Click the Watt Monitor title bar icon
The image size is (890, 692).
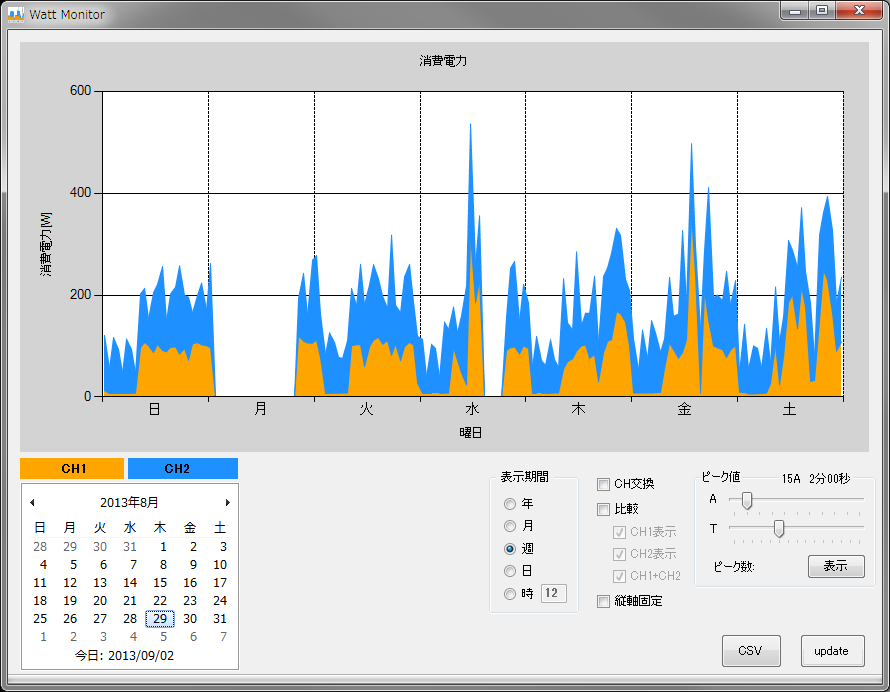click(x=16, y=14)
